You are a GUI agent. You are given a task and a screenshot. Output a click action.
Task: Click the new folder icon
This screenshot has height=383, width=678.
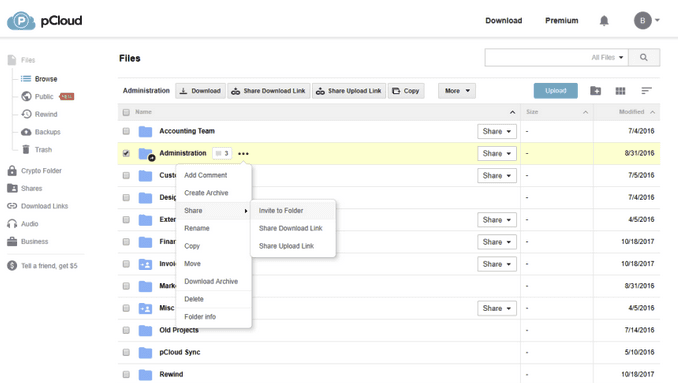pos(595,91)
